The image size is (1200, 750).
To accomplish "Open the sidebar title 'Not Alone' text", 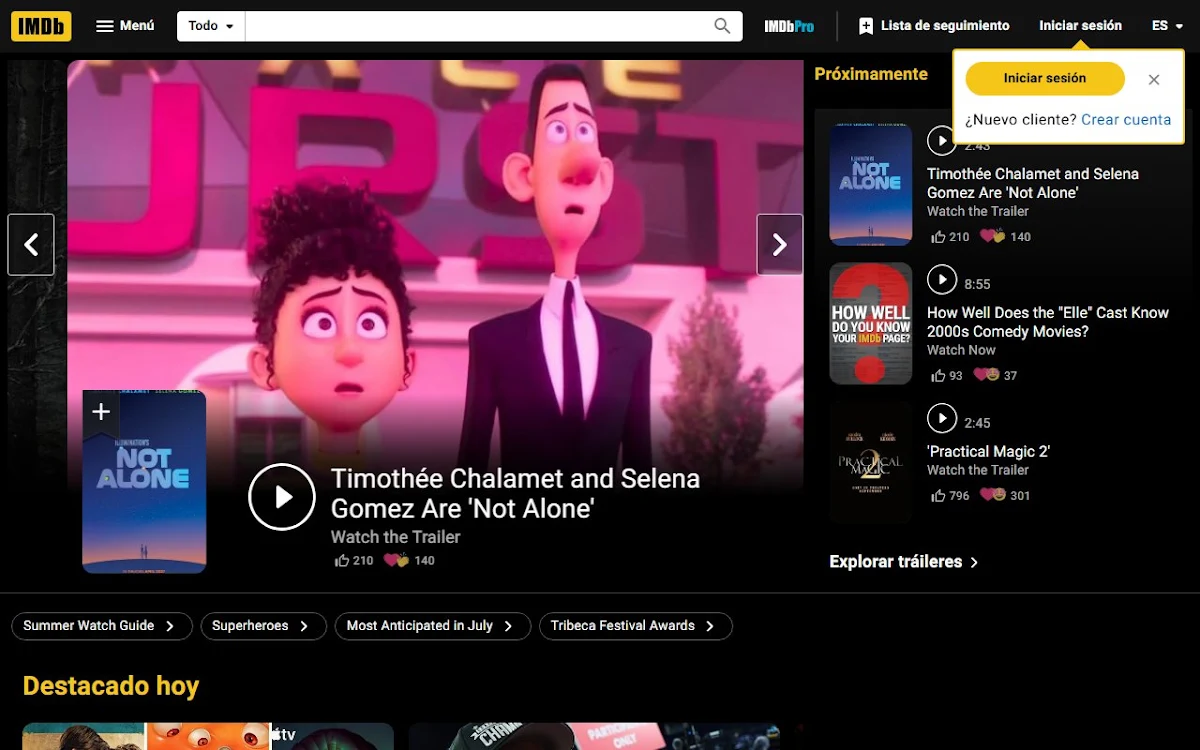I will [1033, 183].
